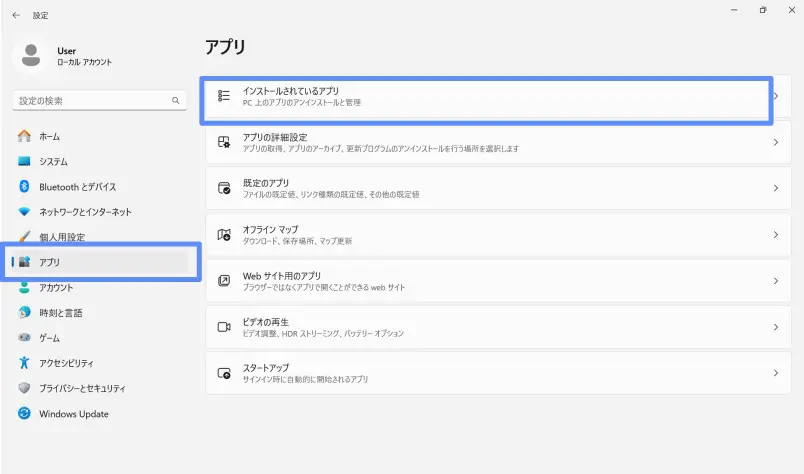Go to Windows Update settings
804x474 pixels.
tap(100, 413)
